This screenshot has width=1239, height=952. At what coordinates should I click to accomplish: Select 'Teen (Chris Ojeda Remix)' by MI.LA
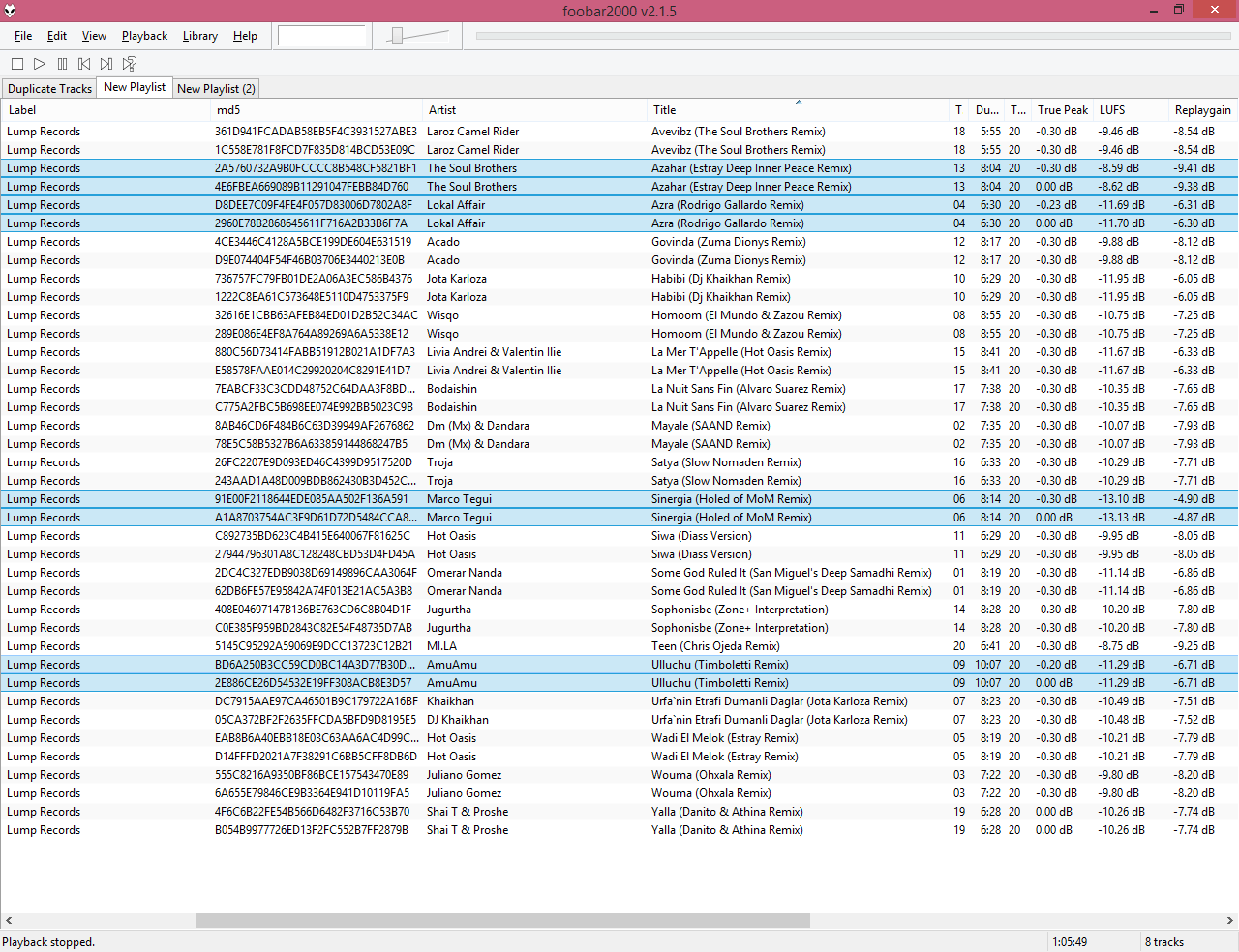point(619,646)
